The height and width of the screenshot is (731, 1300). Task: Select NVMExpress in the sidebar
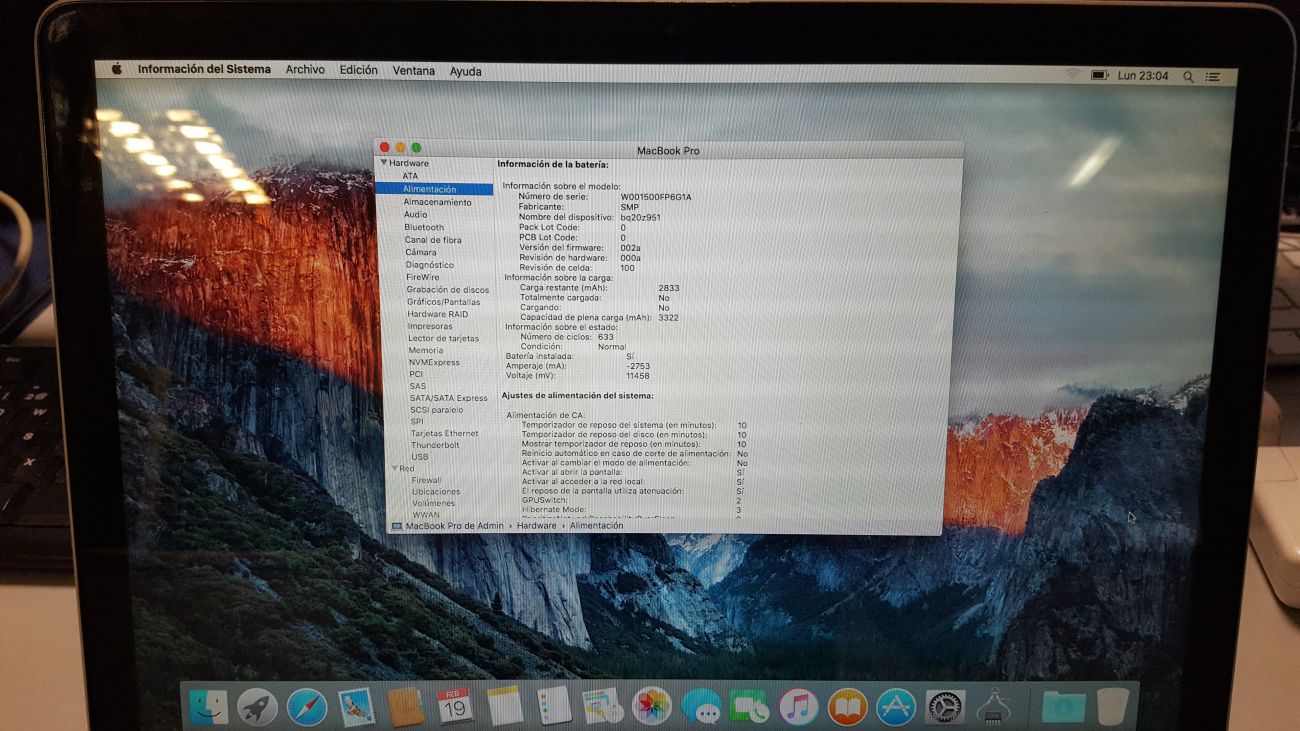(434, 362)
